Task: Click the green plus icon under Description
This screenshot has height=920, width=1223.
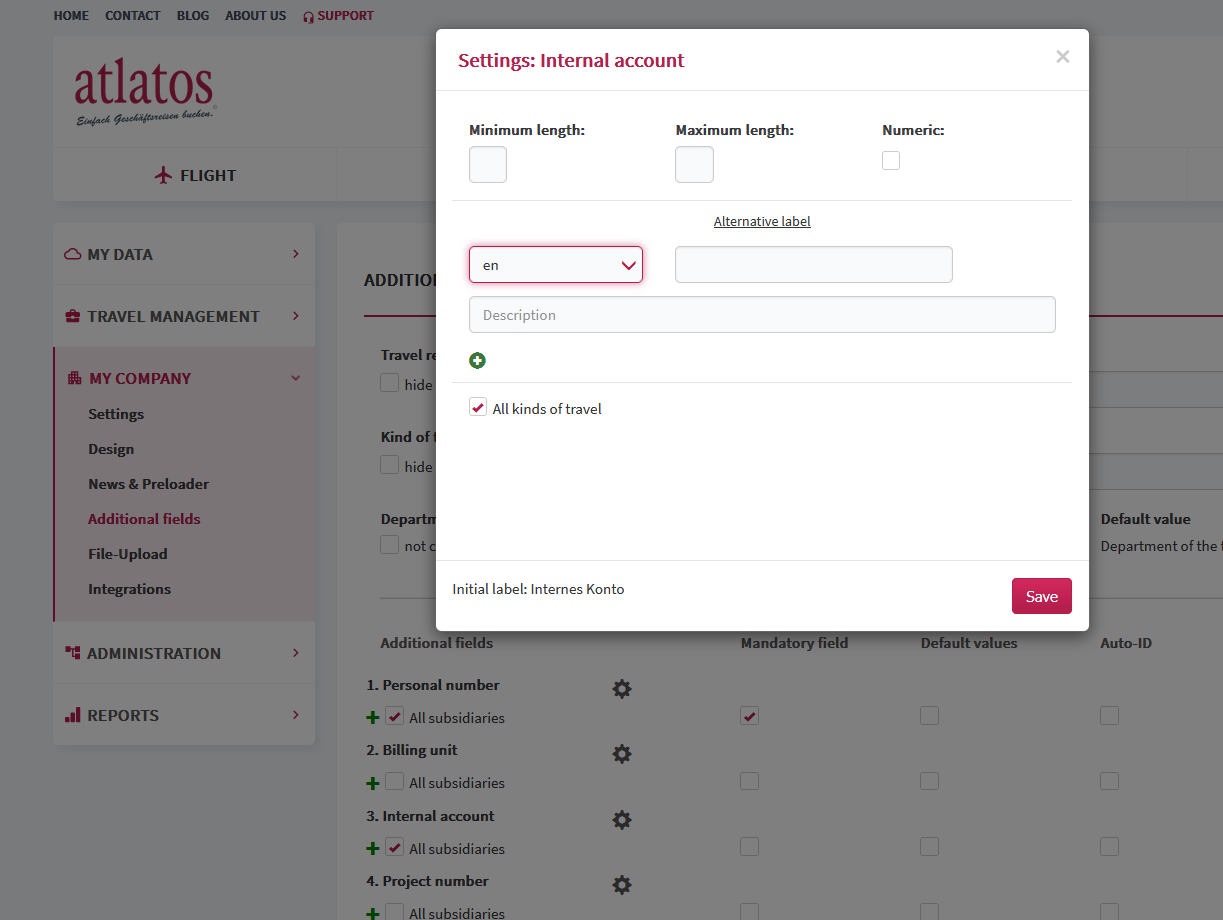Action: tap(477, 361)
